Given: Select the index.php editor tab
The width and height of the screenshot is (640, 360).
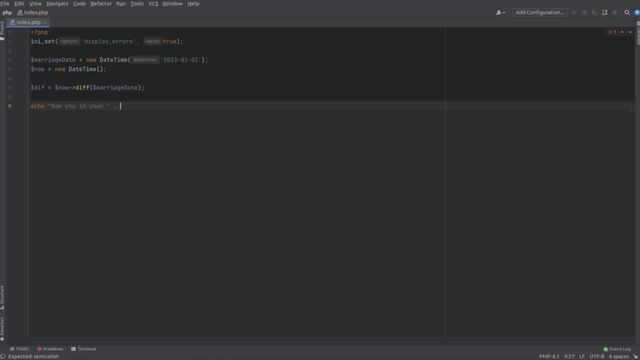Looking at the screenshot, I should click(28, 22).
